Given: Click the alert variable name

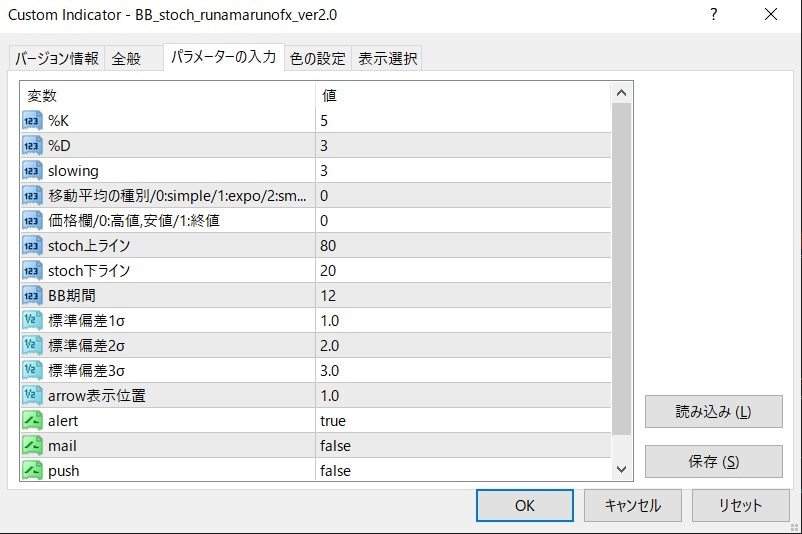Looking at the screenshot, I should pyautogui.click(x=63, y=421).
